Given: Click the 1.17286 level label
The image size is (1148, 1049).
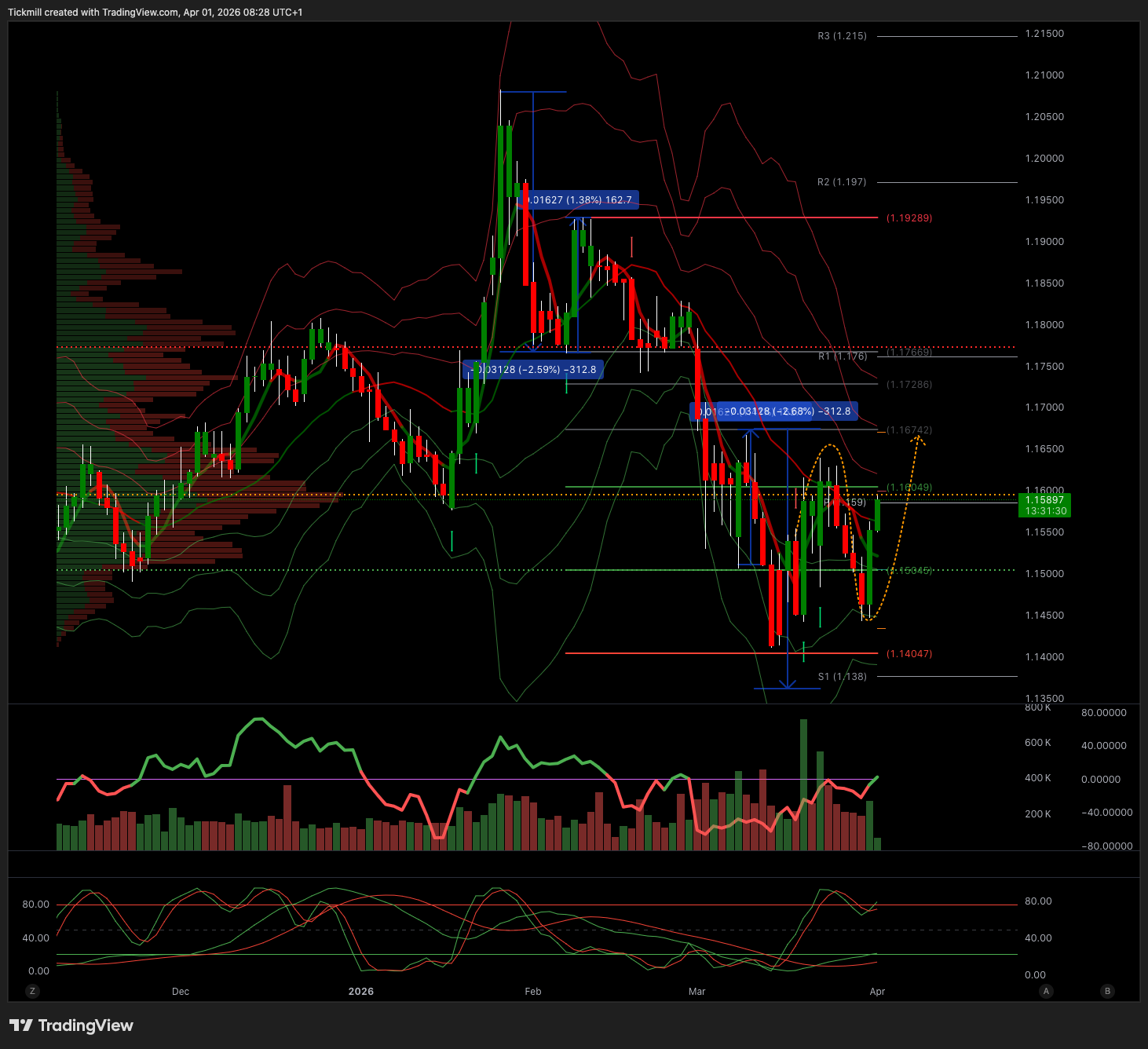Looking at the screenshot, I should pyautogui.click(x=909, y=385).
